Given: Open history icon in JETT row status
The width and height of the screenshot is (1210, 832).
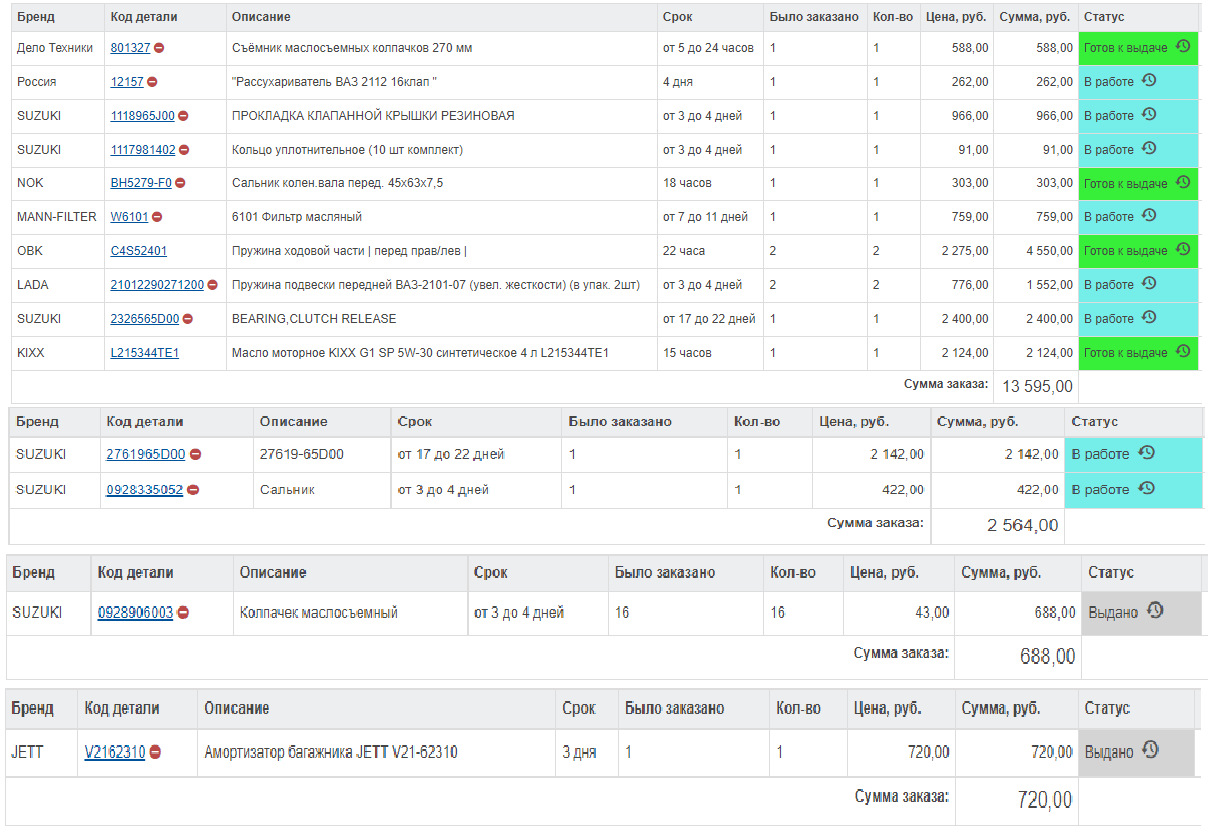Looking at the screenshot, I should click(x=1150, y=749).
